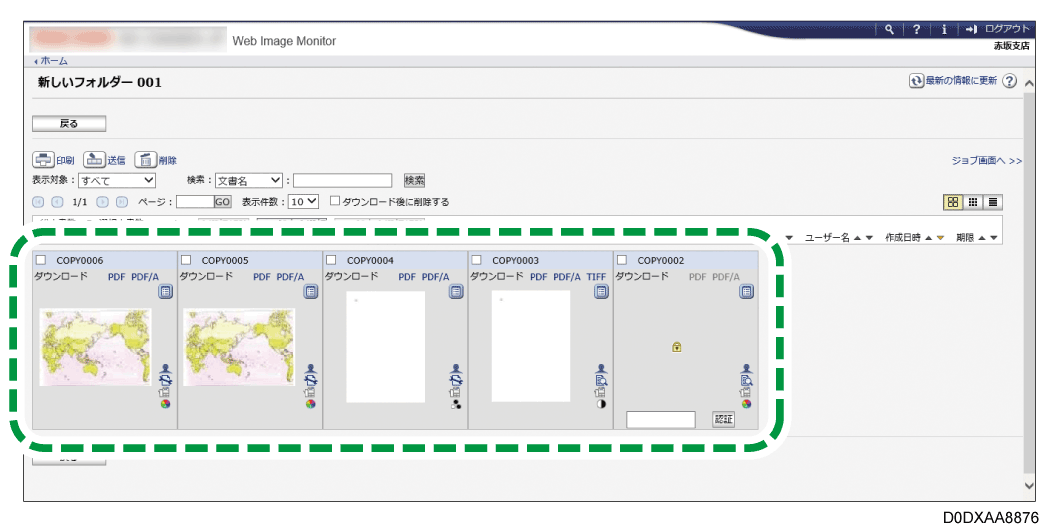The image size is (1044, 528).
Task: Select the COPY0004 checkbox
Action: tap(332, 261)
